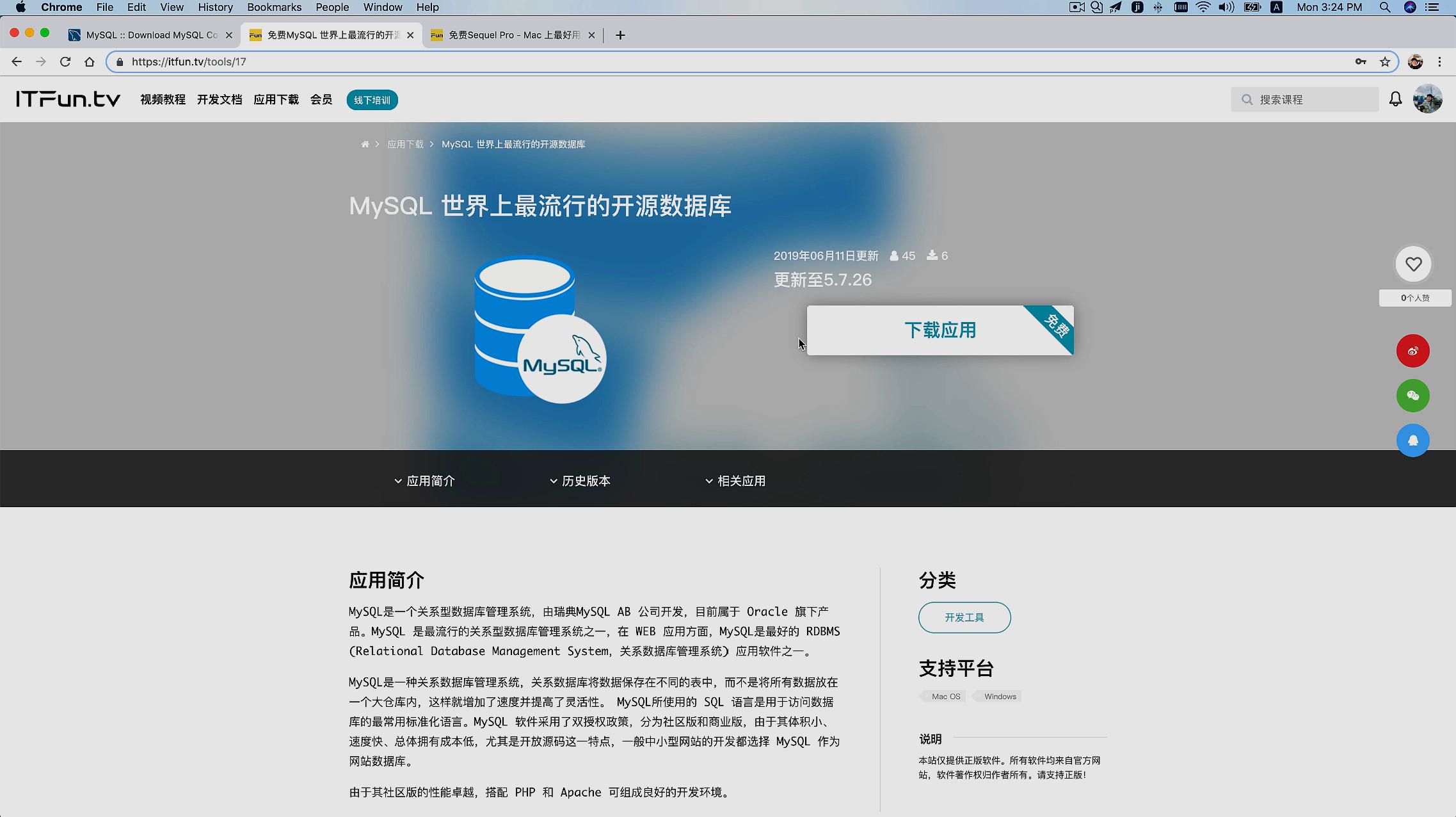Image resolution: width=1456 pixels, height=817 pixels.
Task: Open the View menu
Action: [x=172, y=8]
